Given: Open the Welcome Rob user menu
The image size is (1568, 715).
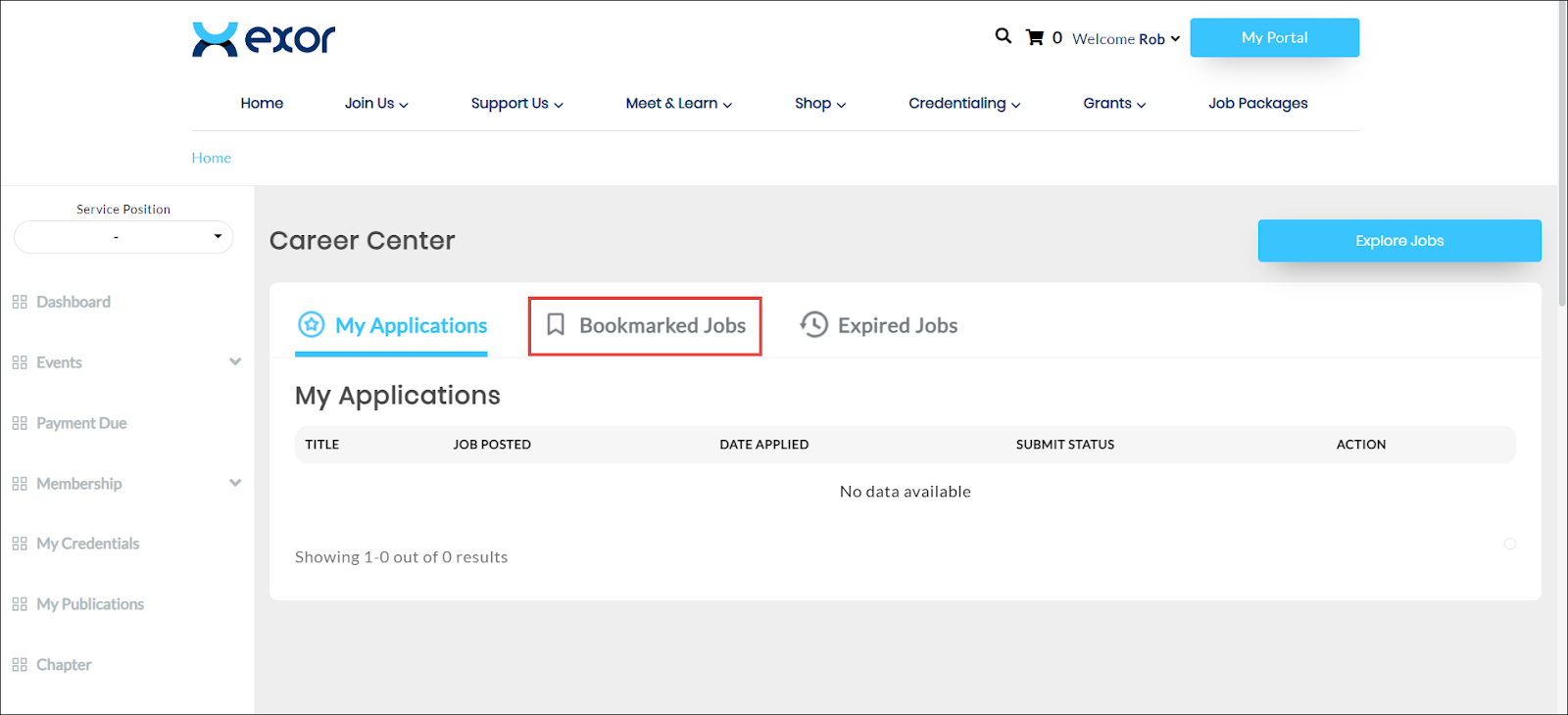Looking at the screenshot, I should 1125,39.
